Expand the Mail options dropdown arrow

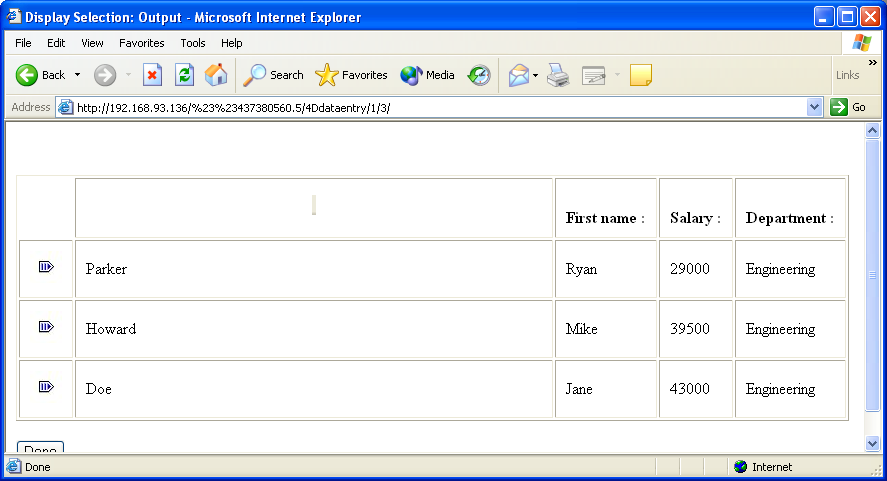point(535,75)
